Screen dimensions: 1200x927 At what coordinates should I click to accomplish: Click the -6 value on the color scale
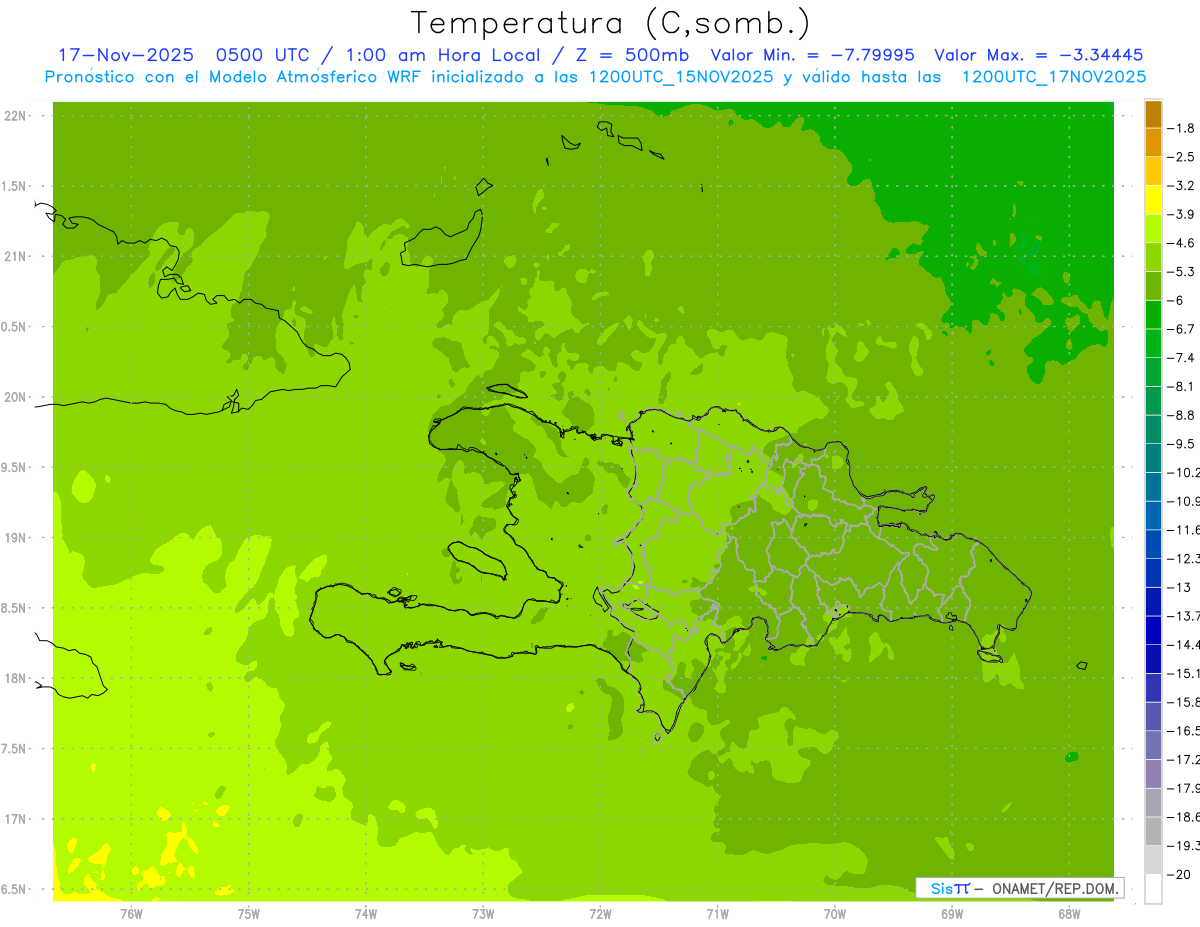point(1176,300)
